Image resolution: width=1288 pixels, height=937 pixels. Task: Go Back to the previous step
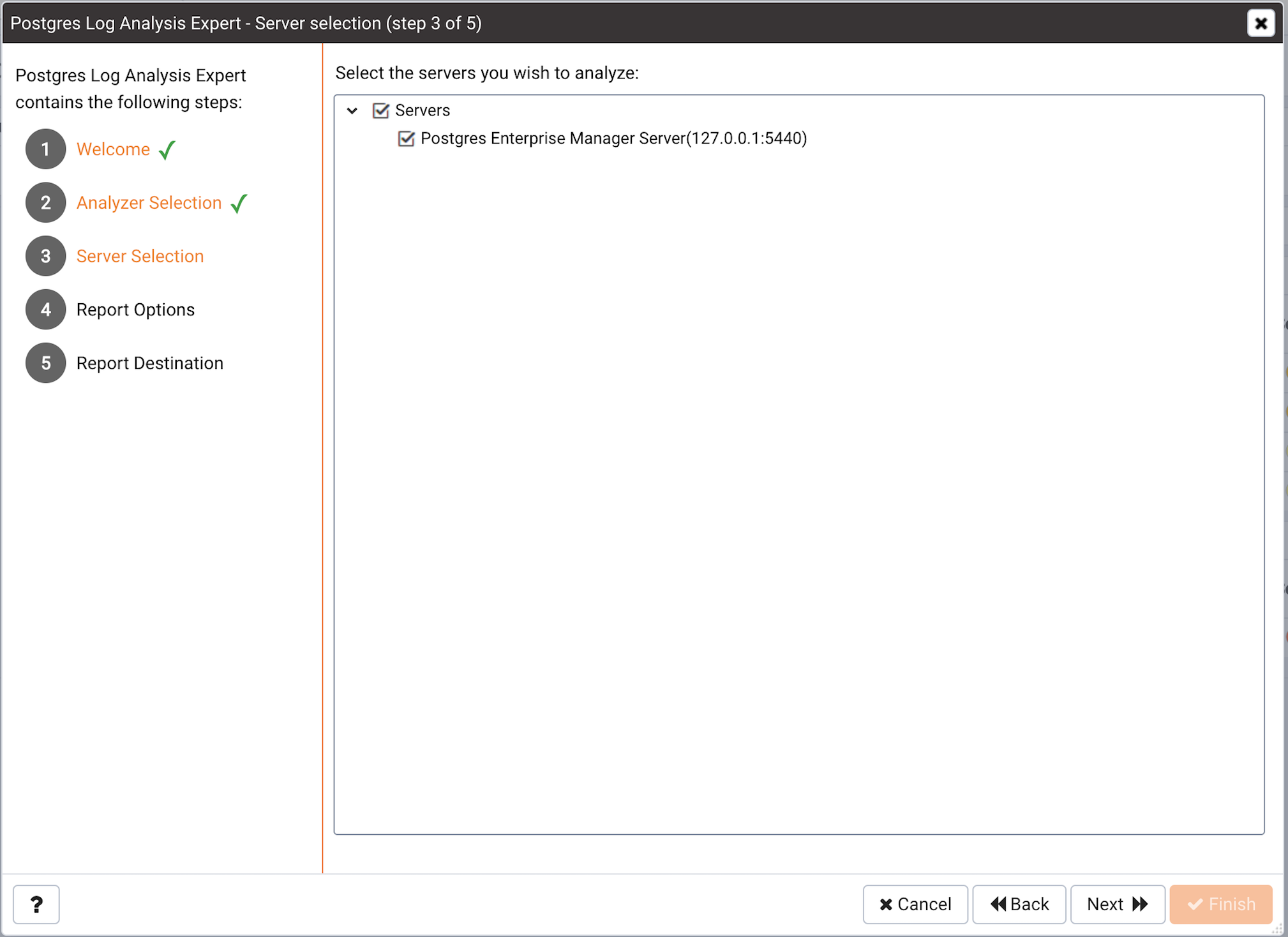[1019, 904]
